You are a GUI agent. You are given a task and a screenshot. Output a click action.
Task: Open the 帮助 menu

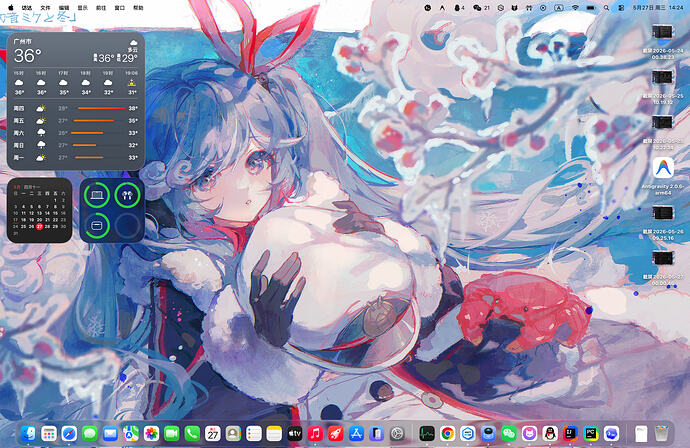tap(138, 7)
